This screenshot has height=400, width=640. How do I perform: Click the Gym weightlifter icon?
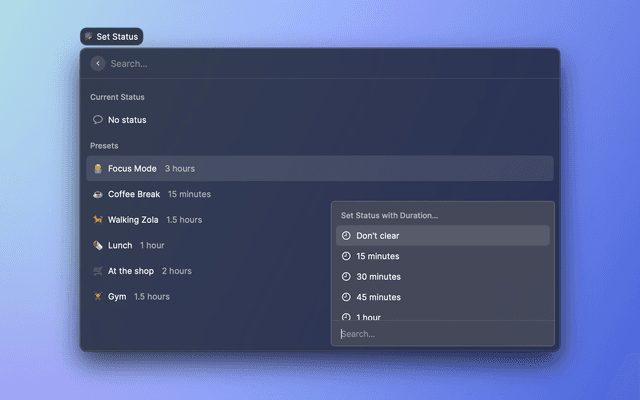[x=98, y=297]
